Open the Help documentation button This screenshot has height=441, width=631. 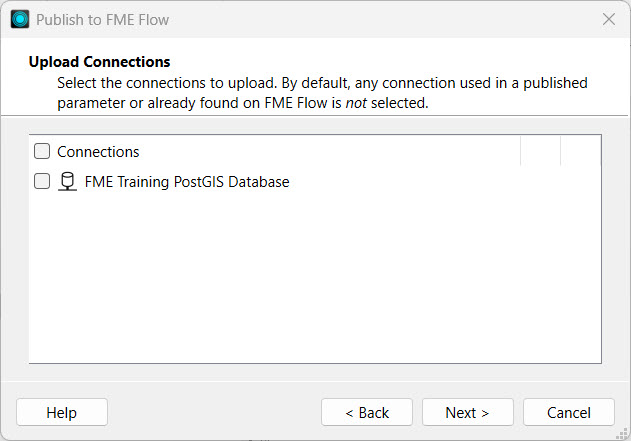[x=62, y=412]
